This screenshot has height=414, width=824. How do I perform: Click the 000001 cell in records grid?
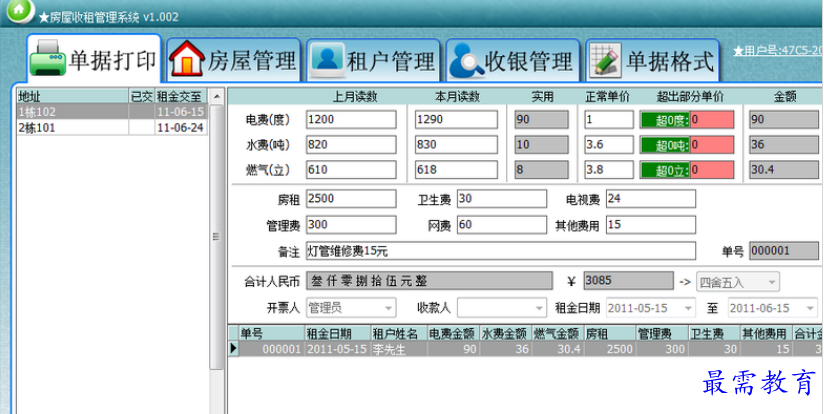pyautogui.click(x=272, y=349)
